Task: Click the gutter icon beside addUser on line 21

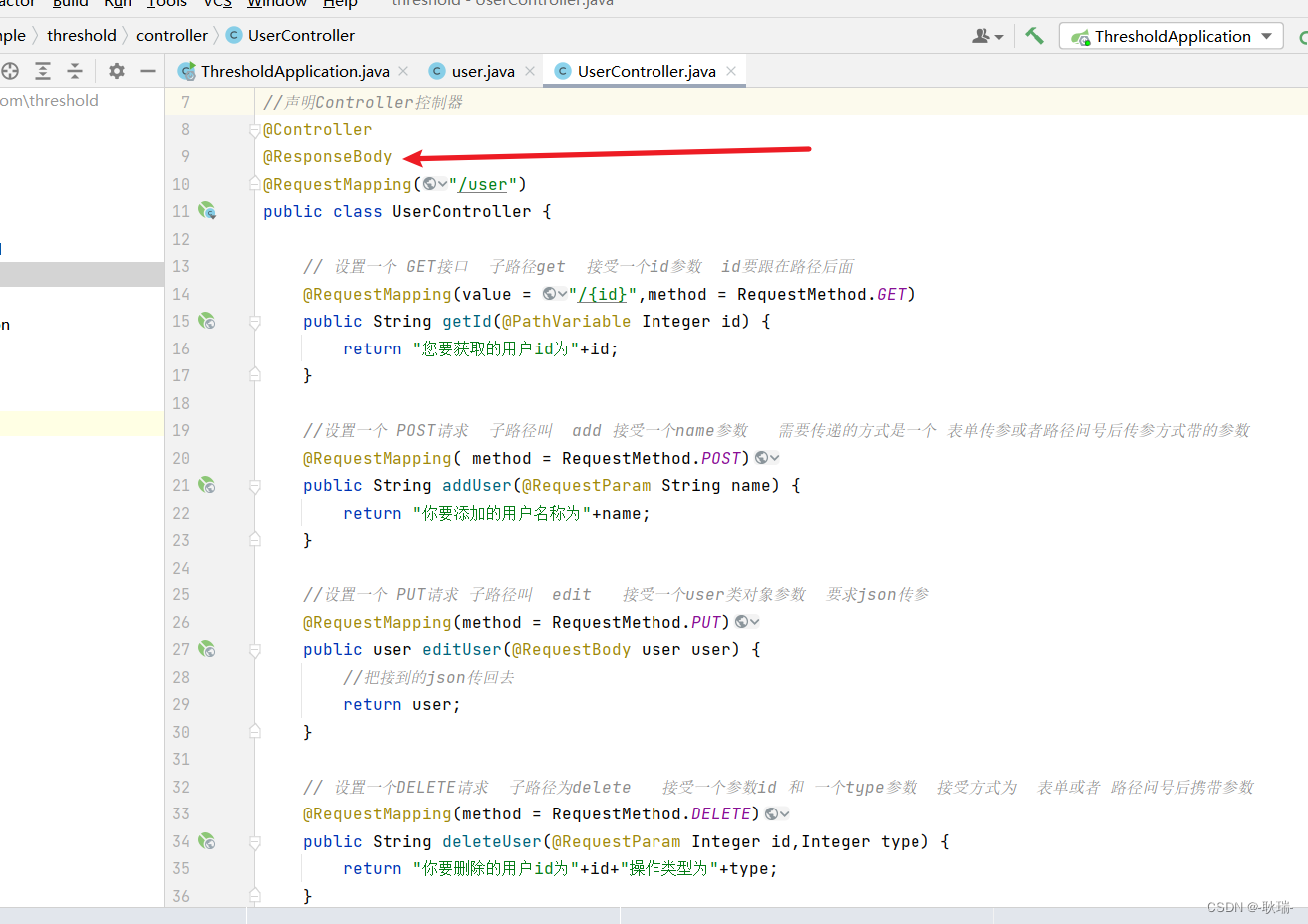Action: pos(206,485)
